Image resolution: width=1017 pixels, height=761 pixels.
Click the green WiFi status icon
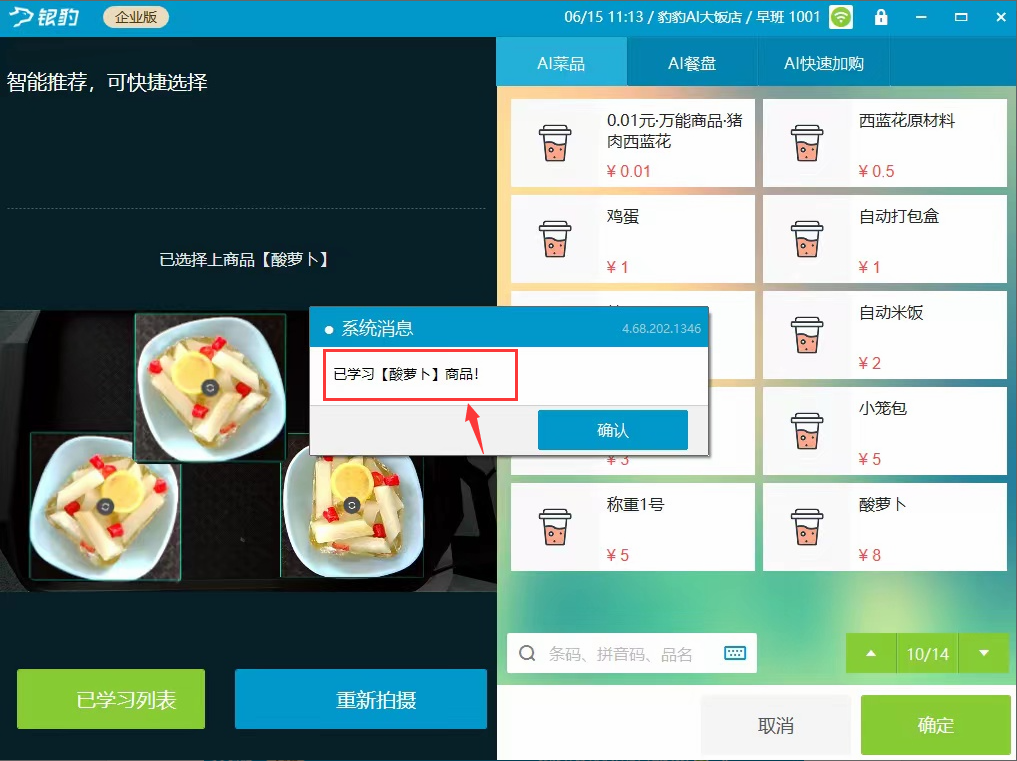point(841,17)
